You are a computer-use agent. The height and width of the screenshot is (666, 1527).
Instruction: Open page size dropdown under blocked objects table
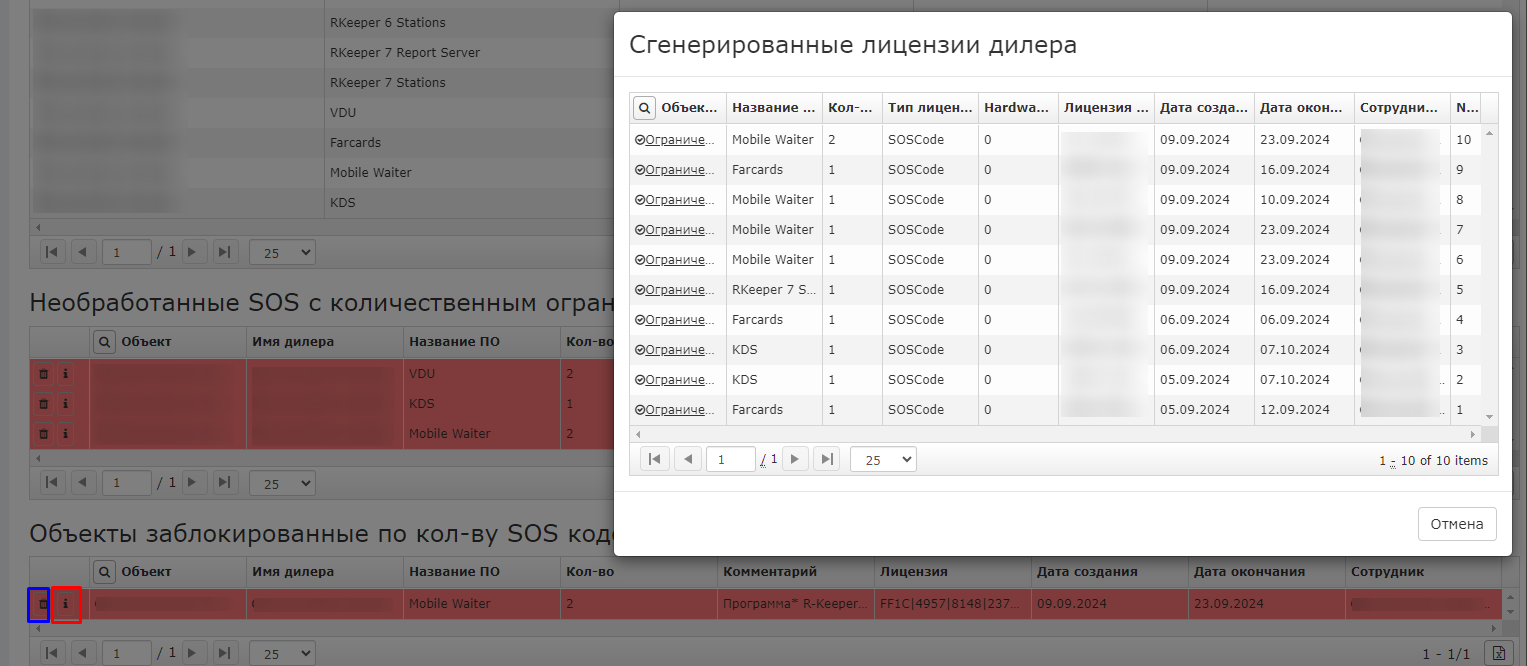click(x=281, y=653)
